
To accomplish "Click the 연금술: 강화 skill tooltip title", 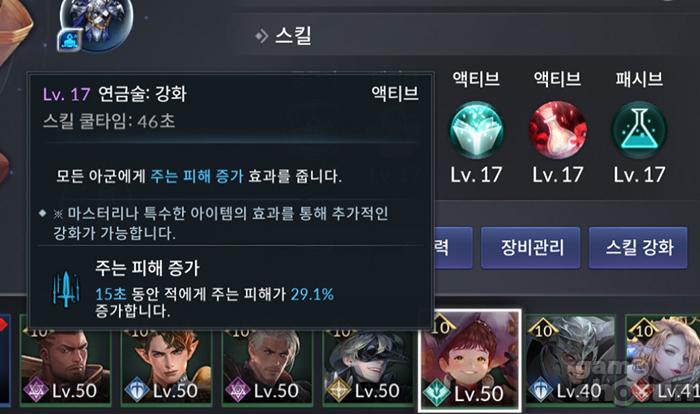I will (x=142, y=94).
